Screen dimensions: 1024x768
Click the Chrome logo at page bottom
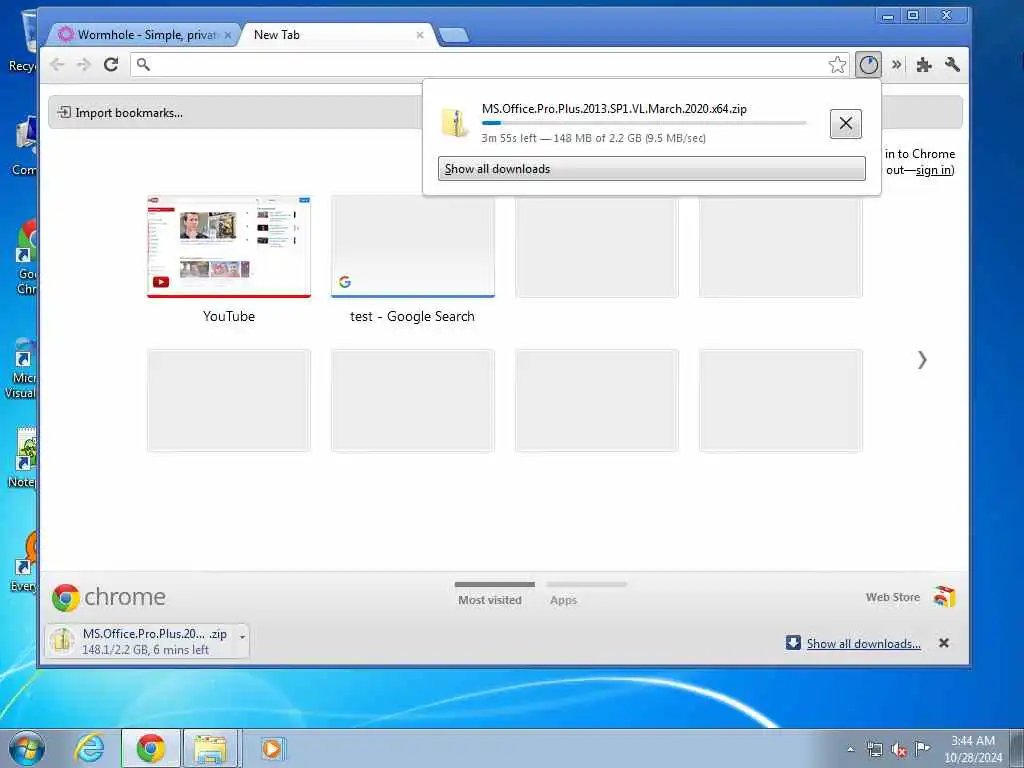click(x=108, y=597)
